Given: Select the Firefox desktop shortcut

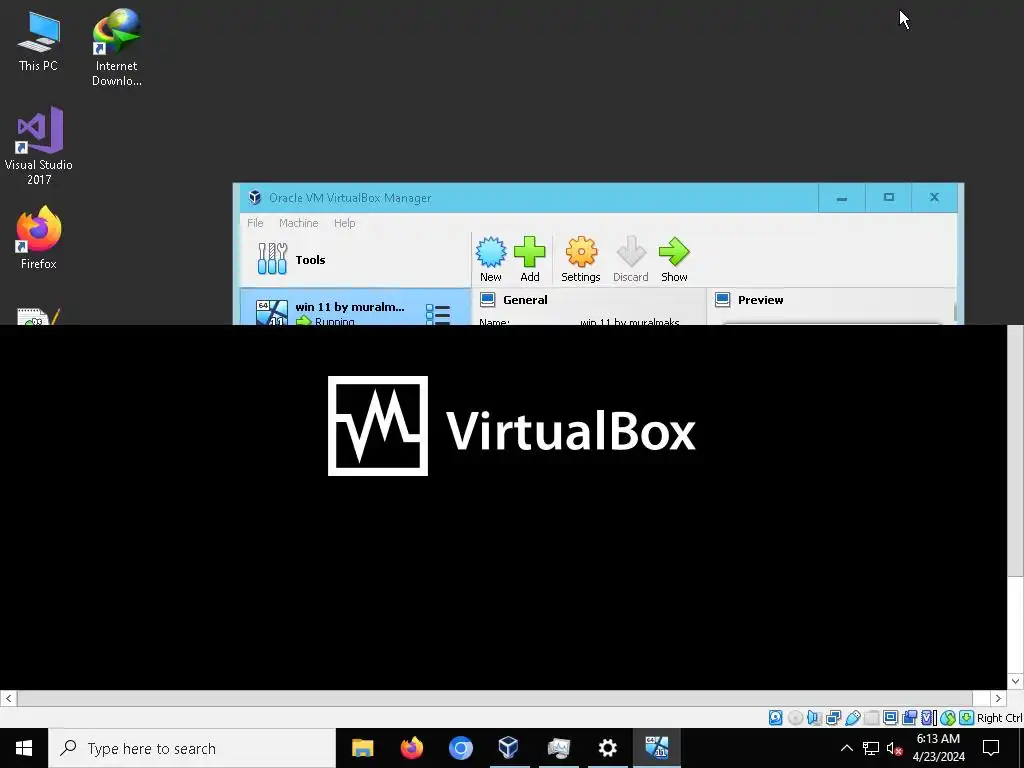Looking at the screenshot, I should tap(39, 238).
